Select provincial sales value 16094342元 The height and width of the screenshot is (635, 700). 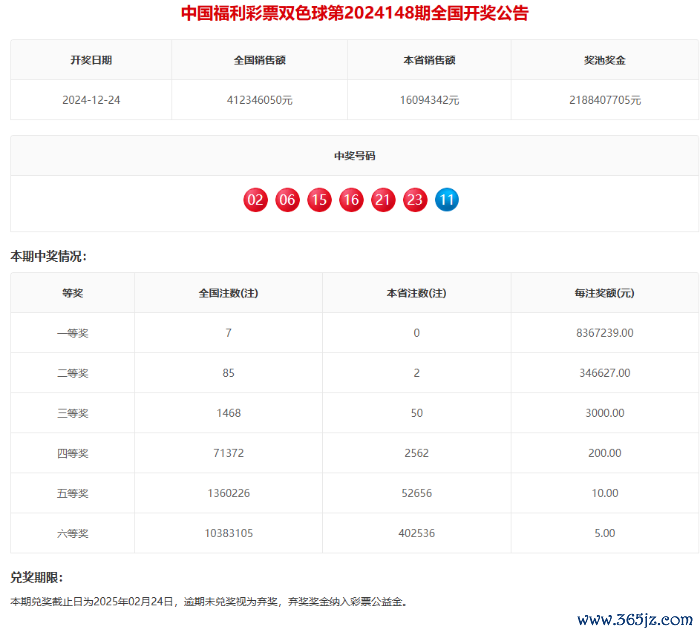tap(429, 100)
